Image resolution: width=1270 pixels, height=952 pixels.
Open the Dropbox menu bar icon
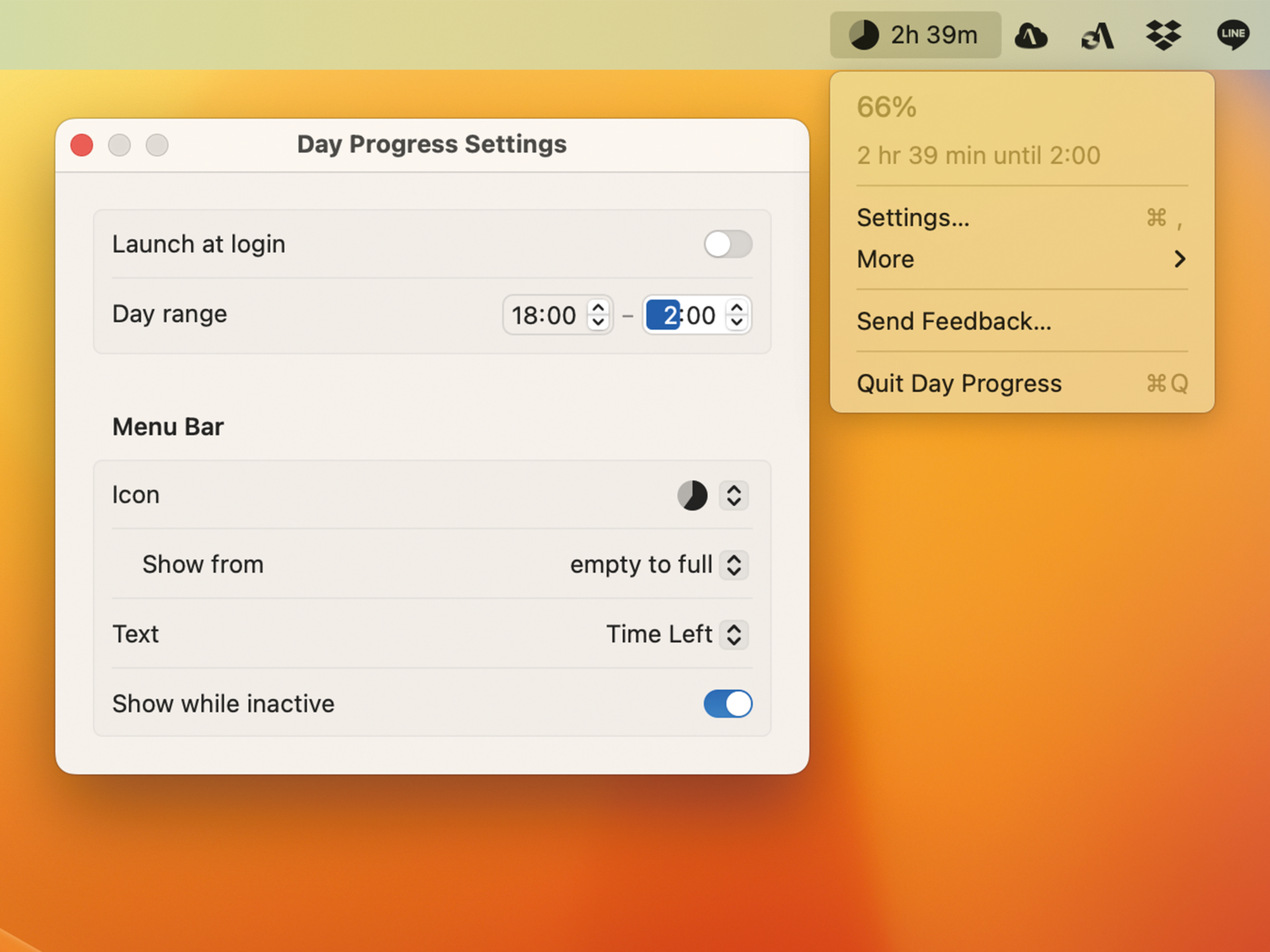pos(1164,34)
